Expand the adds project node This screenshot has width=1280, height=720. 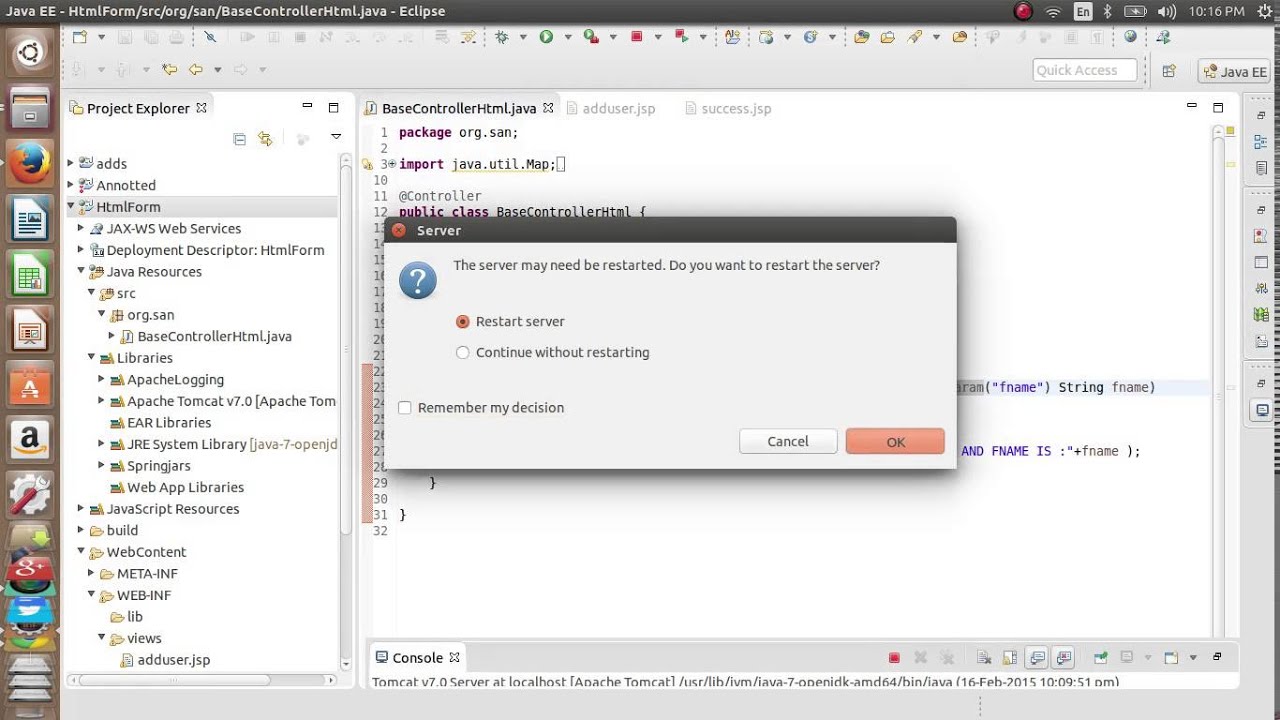coord(71,163)
